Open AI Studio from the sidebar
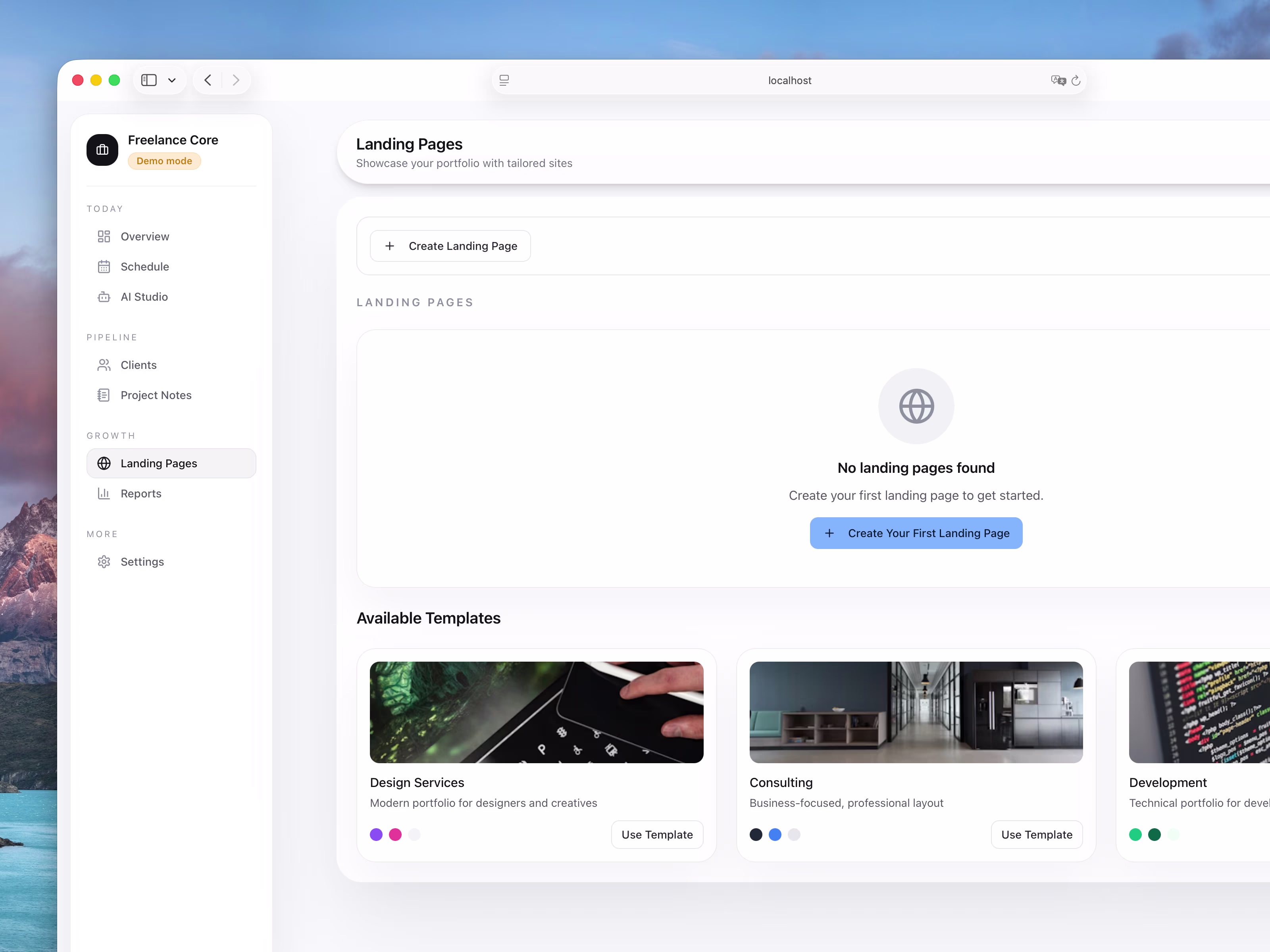 click(144, 297)
